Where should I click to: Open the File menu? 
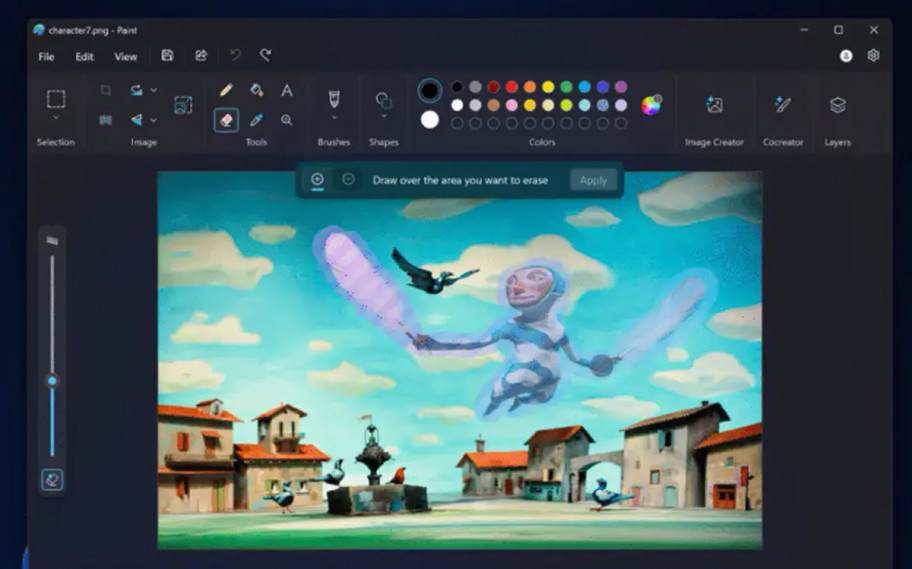pyautogui.click(x=46, y=56)
